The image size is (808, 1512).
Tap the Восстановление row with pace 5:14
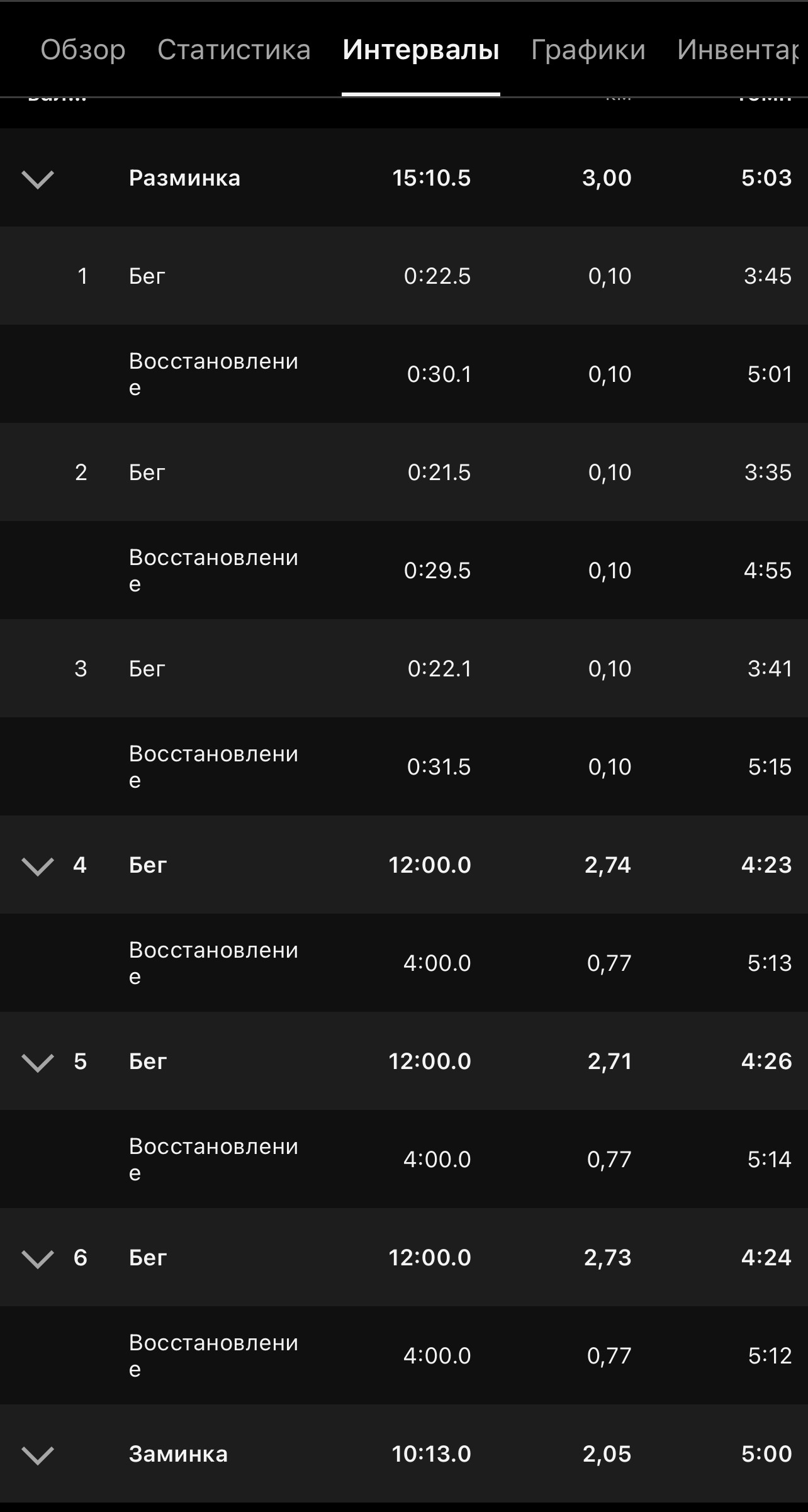[x=404, y=1159]
